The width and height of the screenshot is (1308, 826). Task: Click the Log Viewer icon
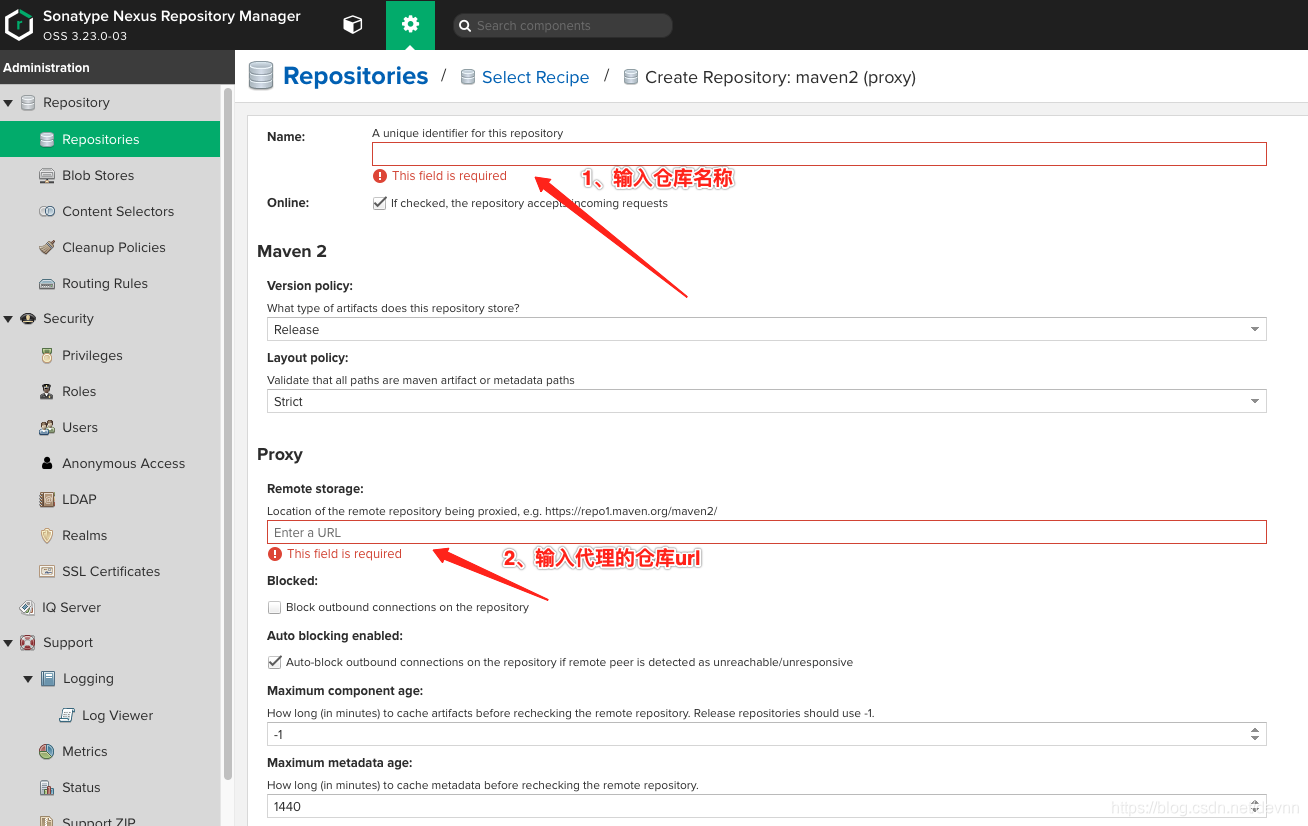(67, 715)
